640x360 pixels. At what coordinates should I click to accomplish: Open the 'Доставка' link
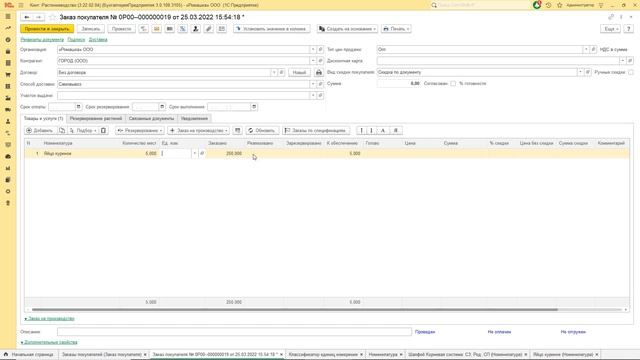(98, 40)
